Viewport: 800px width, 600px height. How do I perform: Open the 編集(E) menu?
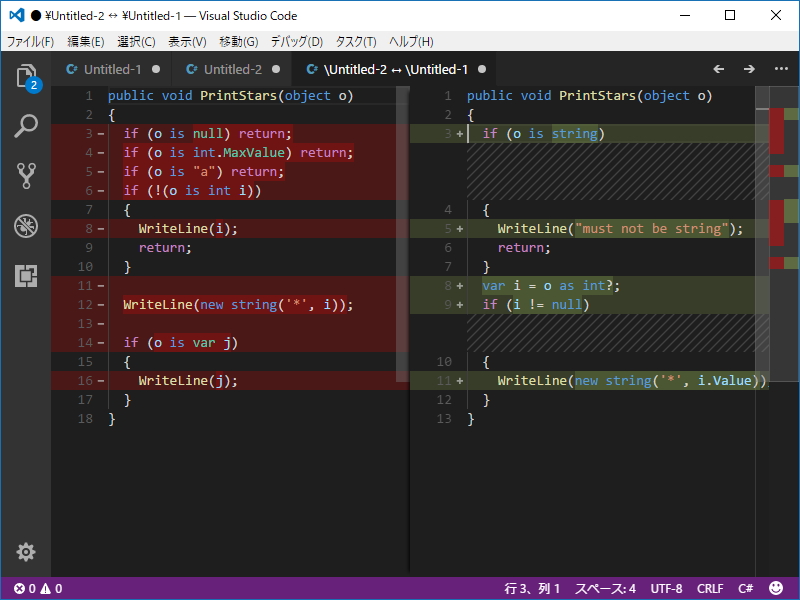[x=86, y=41]
